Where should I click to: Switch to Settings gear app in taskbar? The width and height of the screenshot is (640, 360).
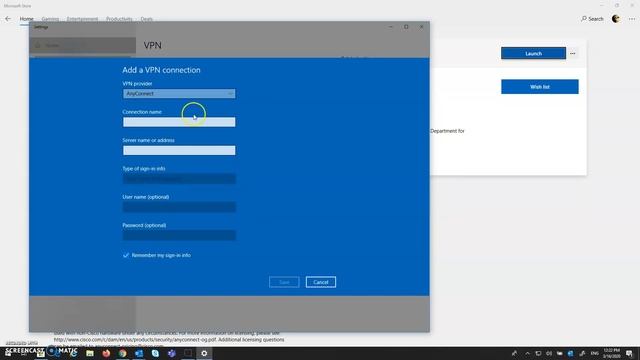[x=204, y=353]
